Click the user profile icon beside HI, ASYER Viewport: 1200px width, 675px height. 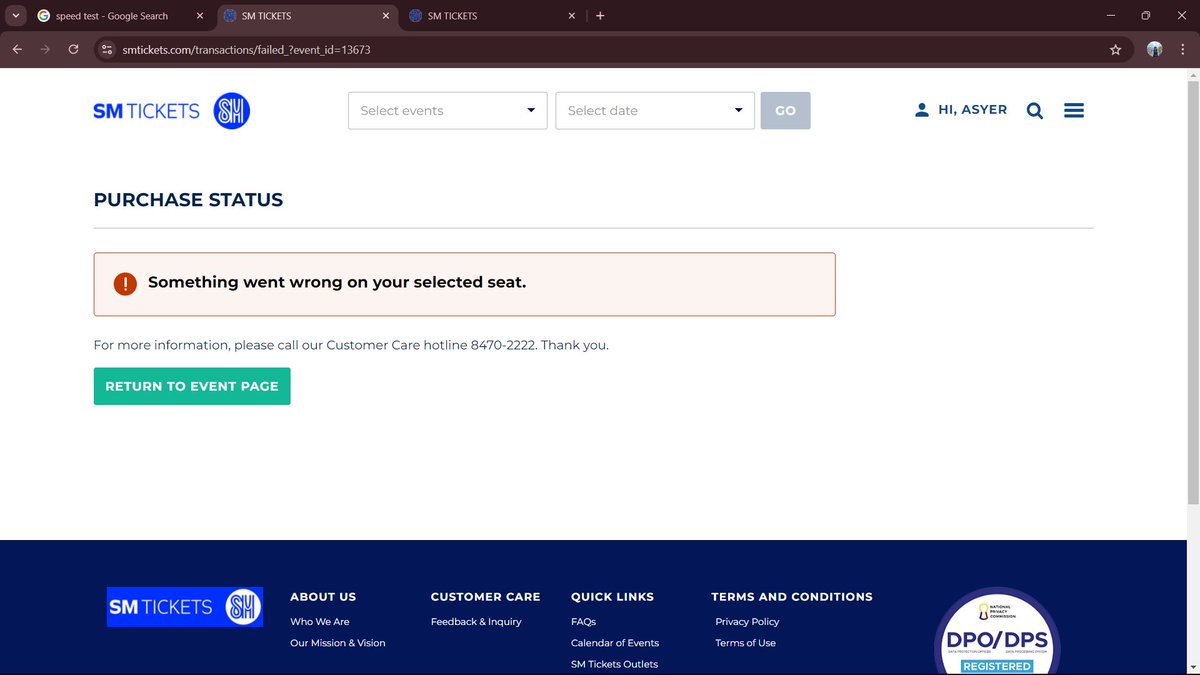(922, 110)
